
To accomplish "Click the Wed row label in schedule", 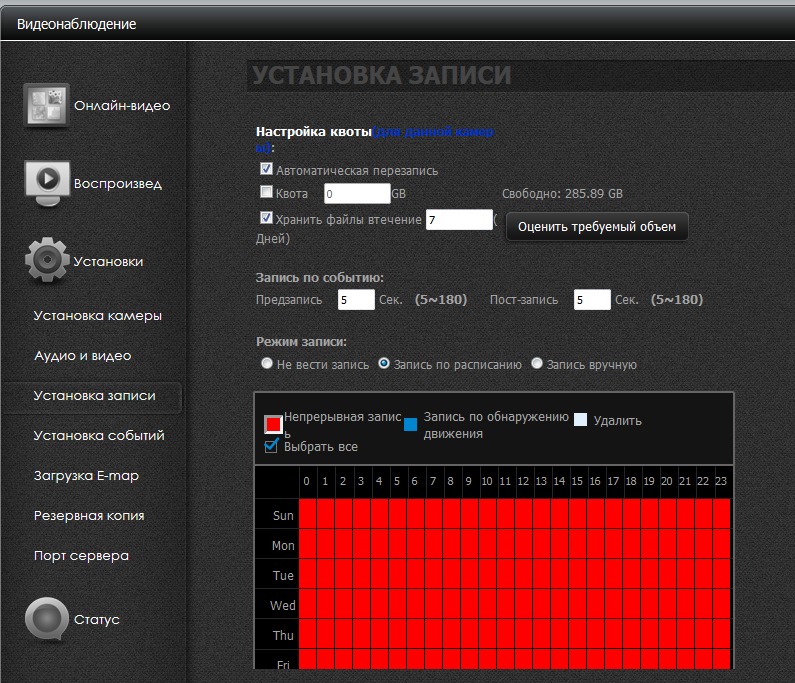I will point(282,606).
